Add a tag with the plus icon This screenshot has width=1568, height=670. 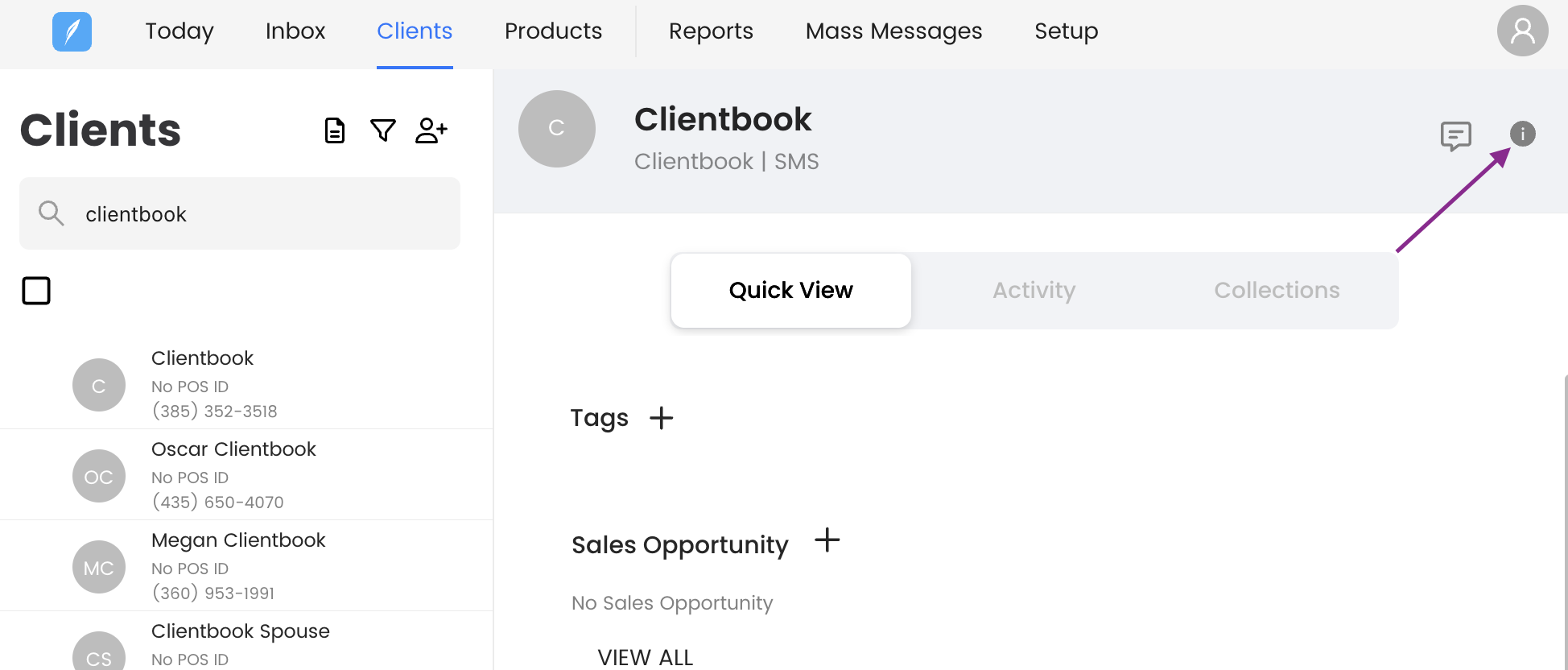point(661,418)
